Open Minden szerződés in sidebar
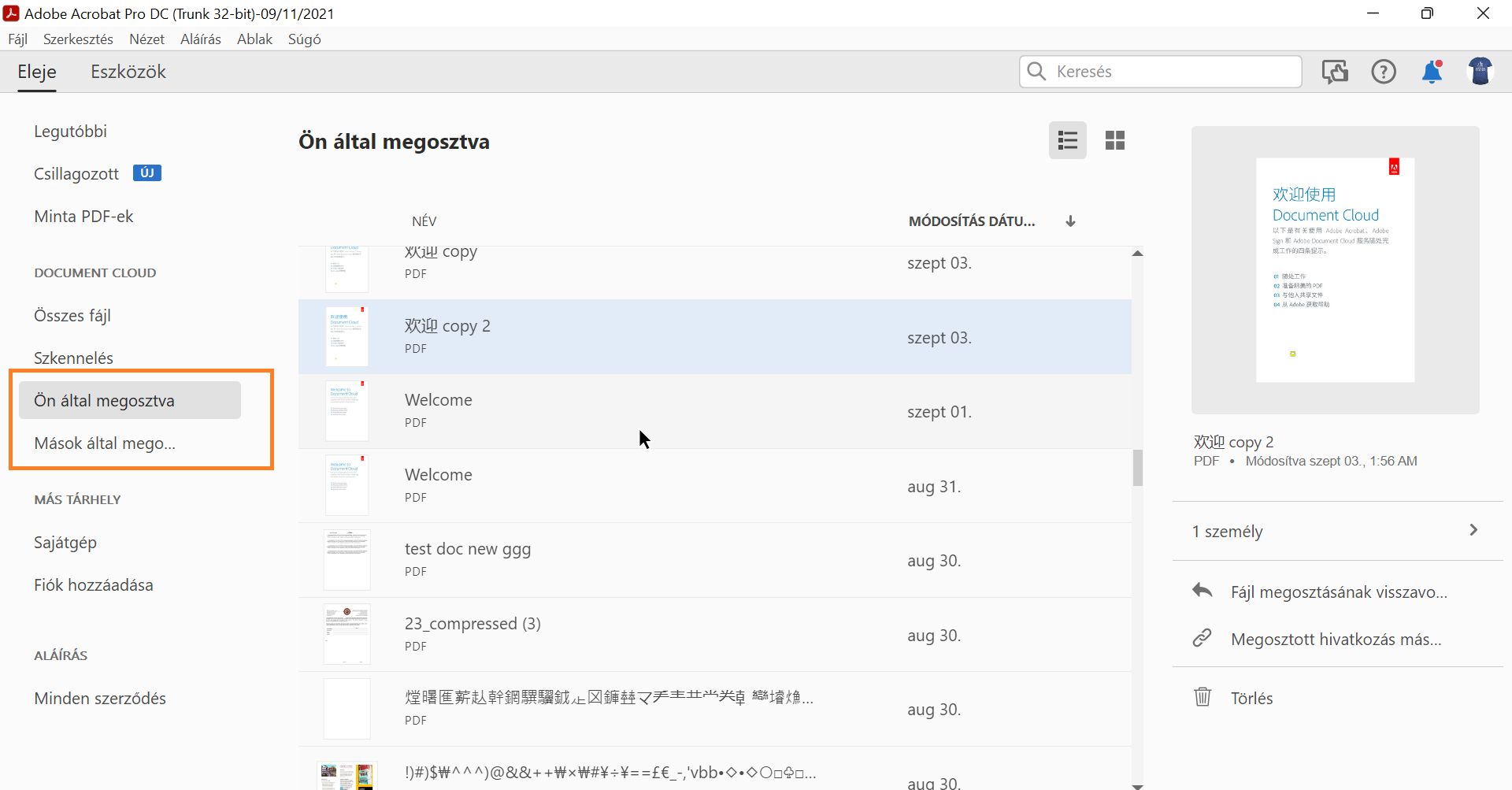 [x=100, y=699]
